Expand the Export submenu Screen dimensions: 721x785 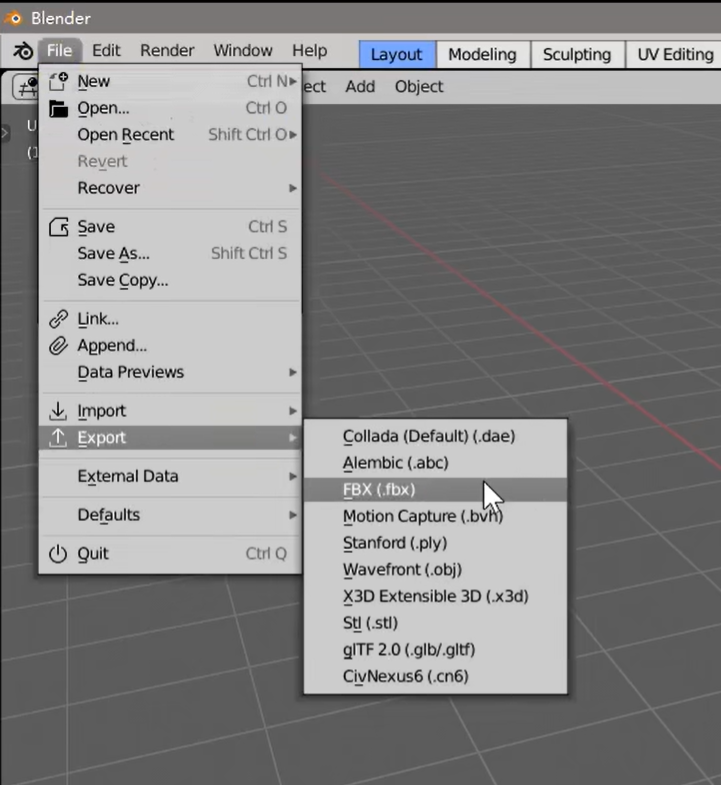point(170,438)
